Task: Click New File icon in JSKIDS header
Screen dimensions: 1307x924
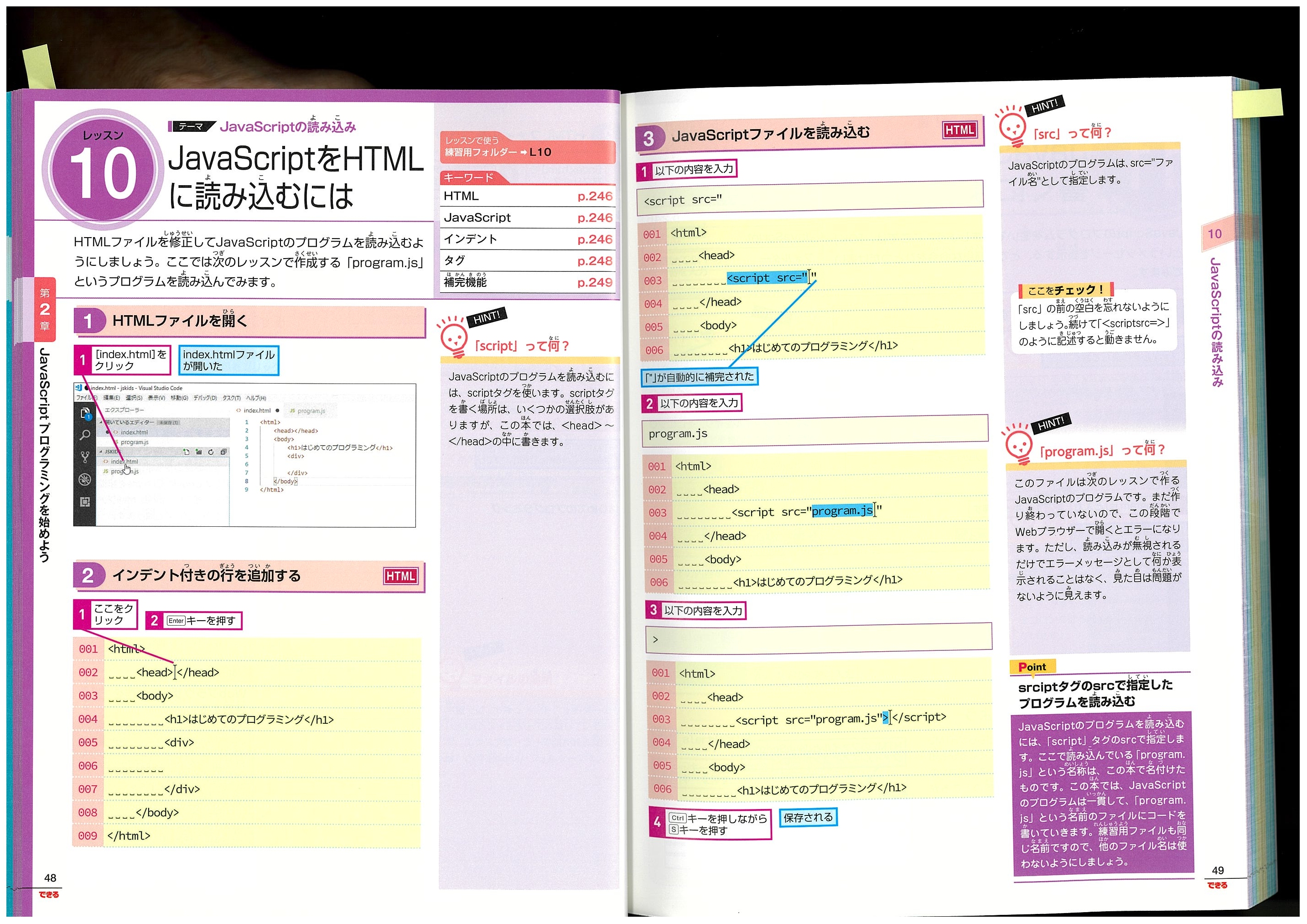Action: coord(187,452)
